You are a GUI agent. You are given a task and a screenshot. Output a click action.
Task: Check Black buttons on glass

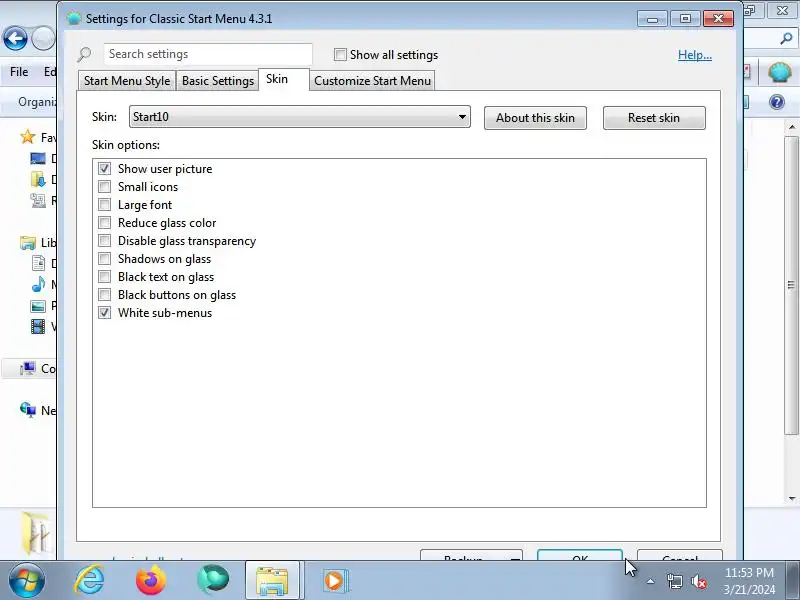[x=105, y=294]
